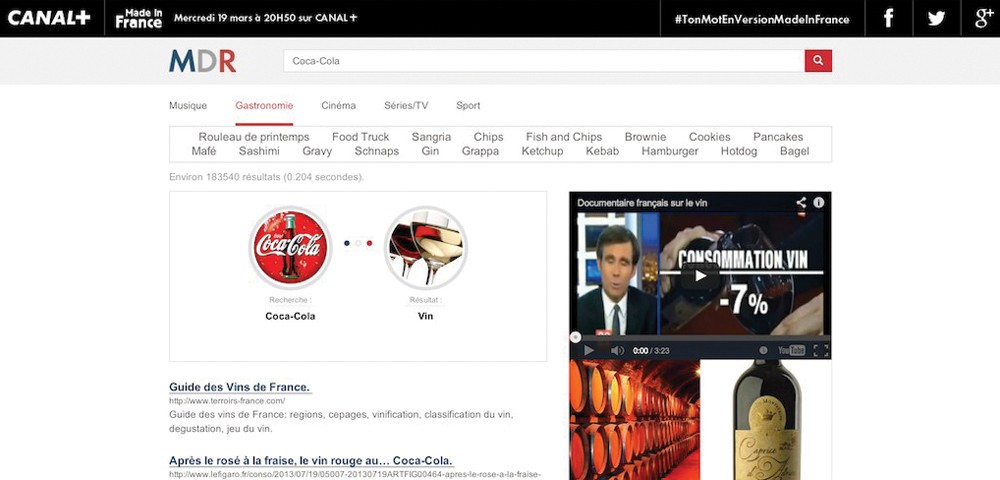Click the video title Documentaire français sur le vin
The width and height of the screenshot is (1000, 480).
click(642, 203)
